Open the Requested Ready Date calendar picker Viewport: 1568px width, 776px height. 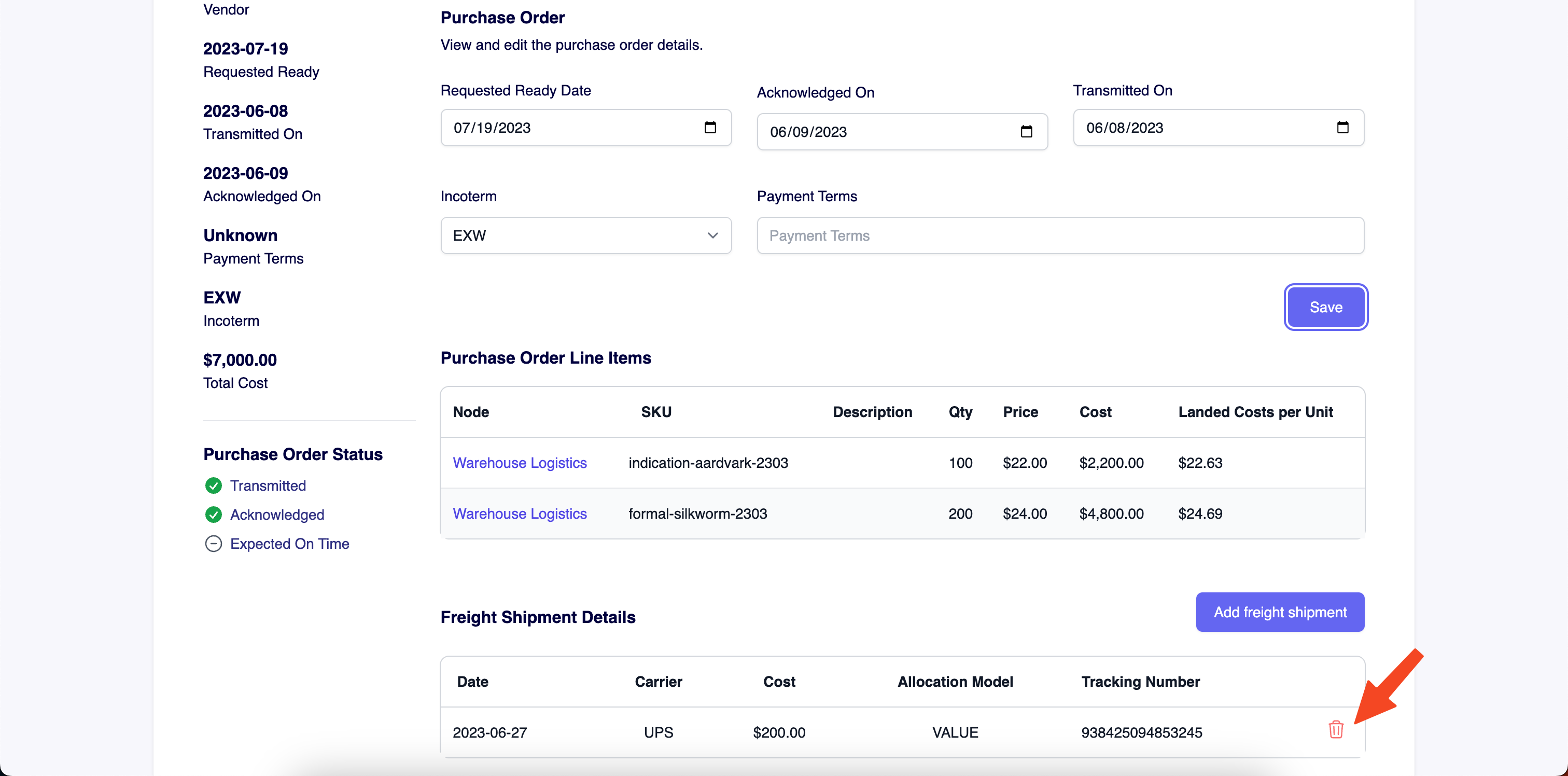(x=710, y=127)
